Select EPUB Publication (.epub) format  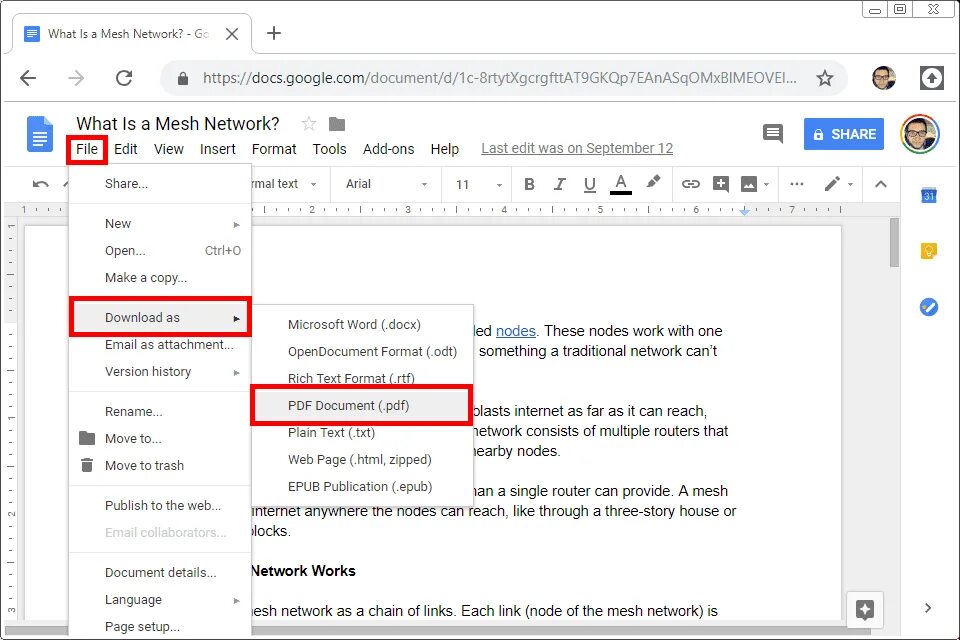(362, 486)
